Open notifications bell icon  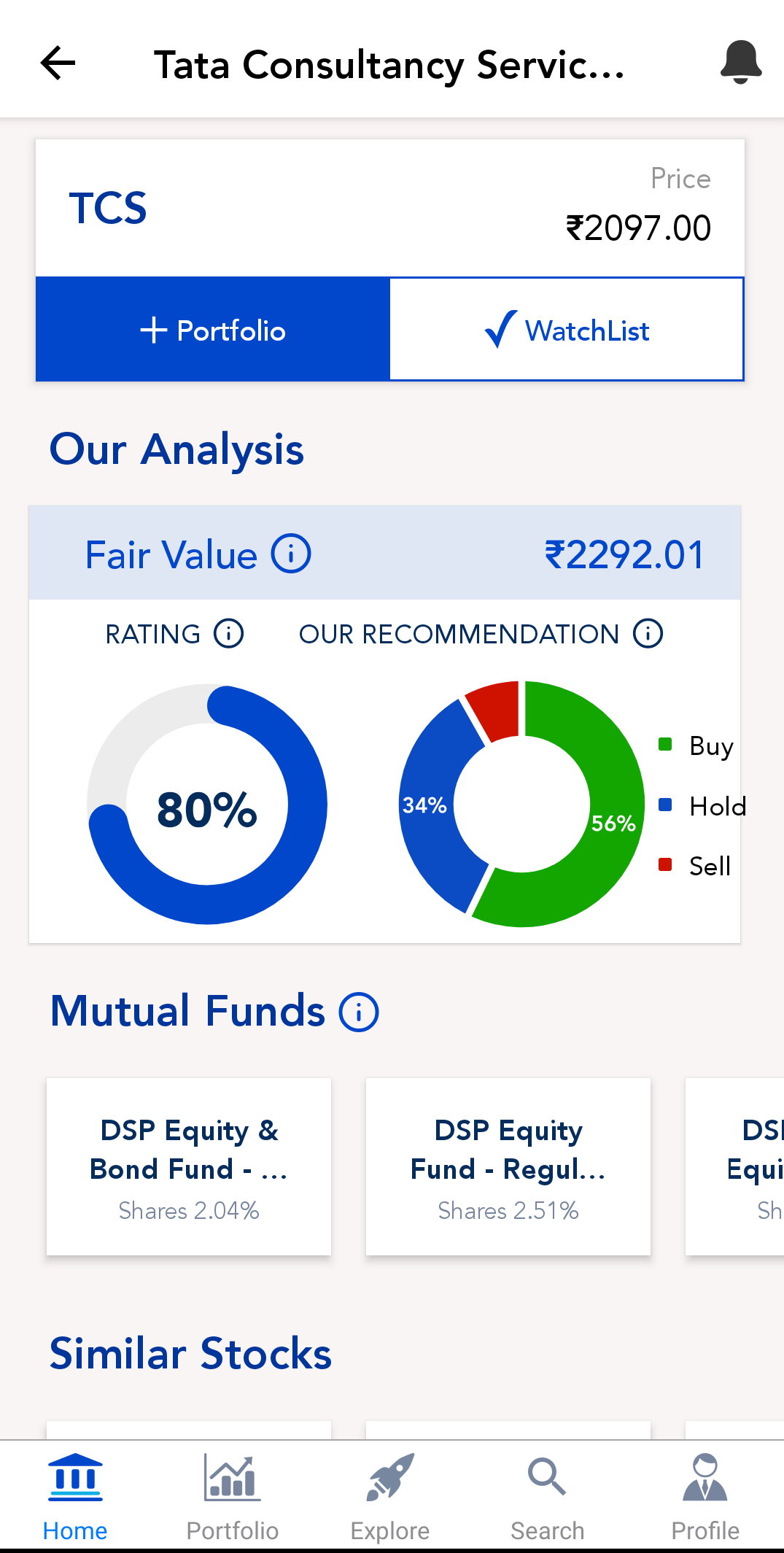pos(740,63)
